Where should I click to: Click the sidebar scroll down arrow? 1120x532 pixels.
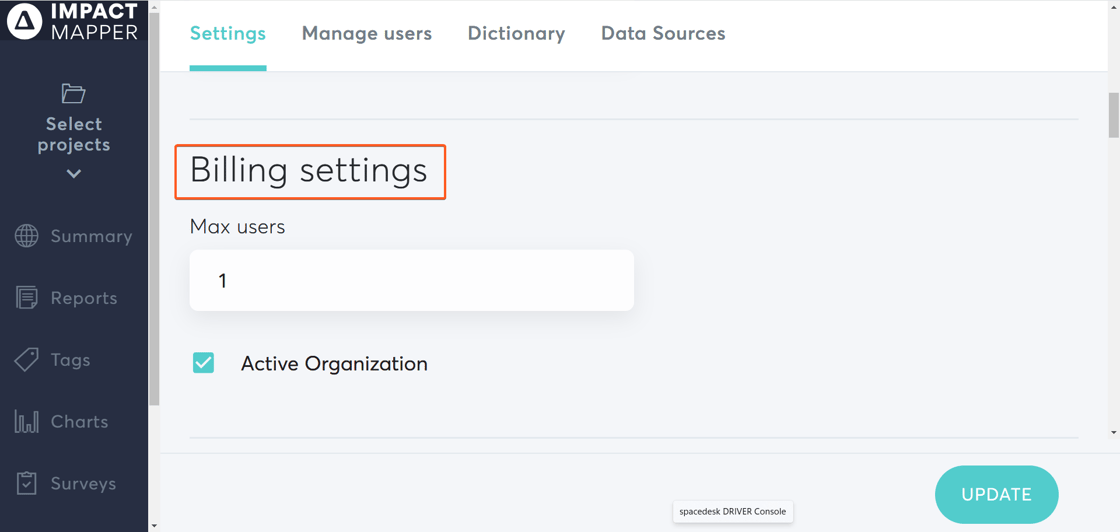pyautogui.click(x=154, y=525)
